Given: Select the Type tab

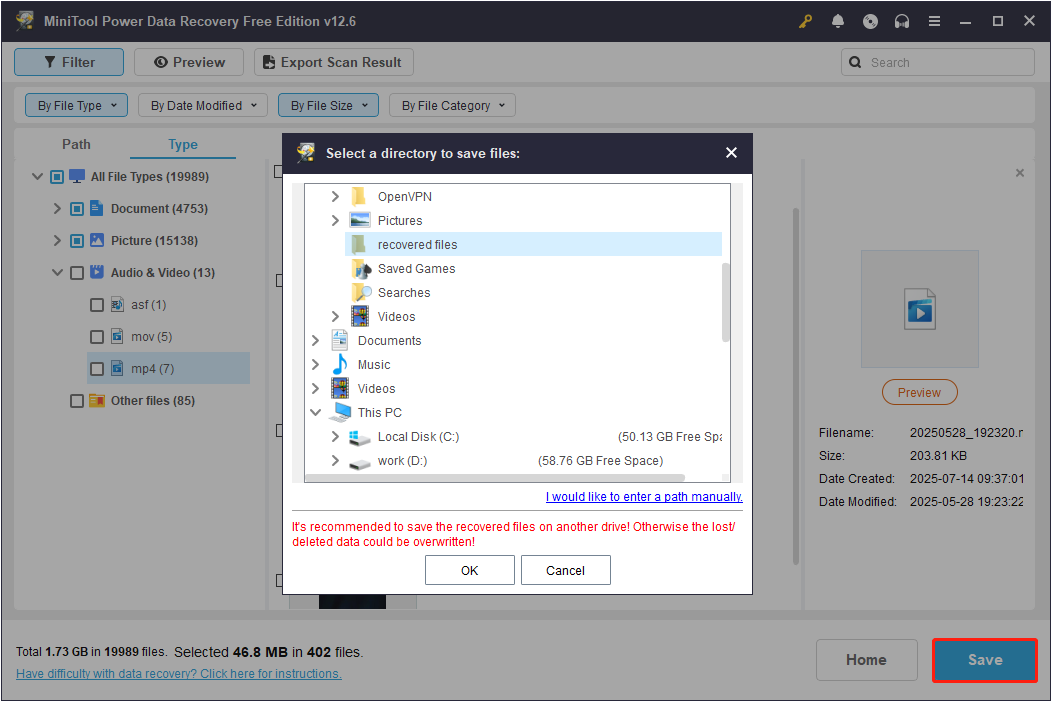Looking at the screenshot, I should point(182,144).
